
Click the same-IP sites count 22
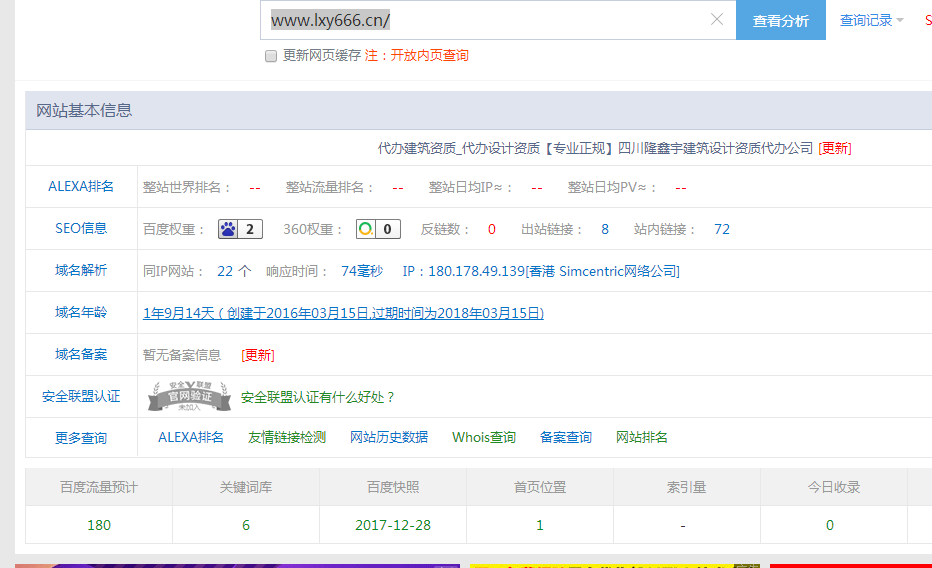[225, 271]
